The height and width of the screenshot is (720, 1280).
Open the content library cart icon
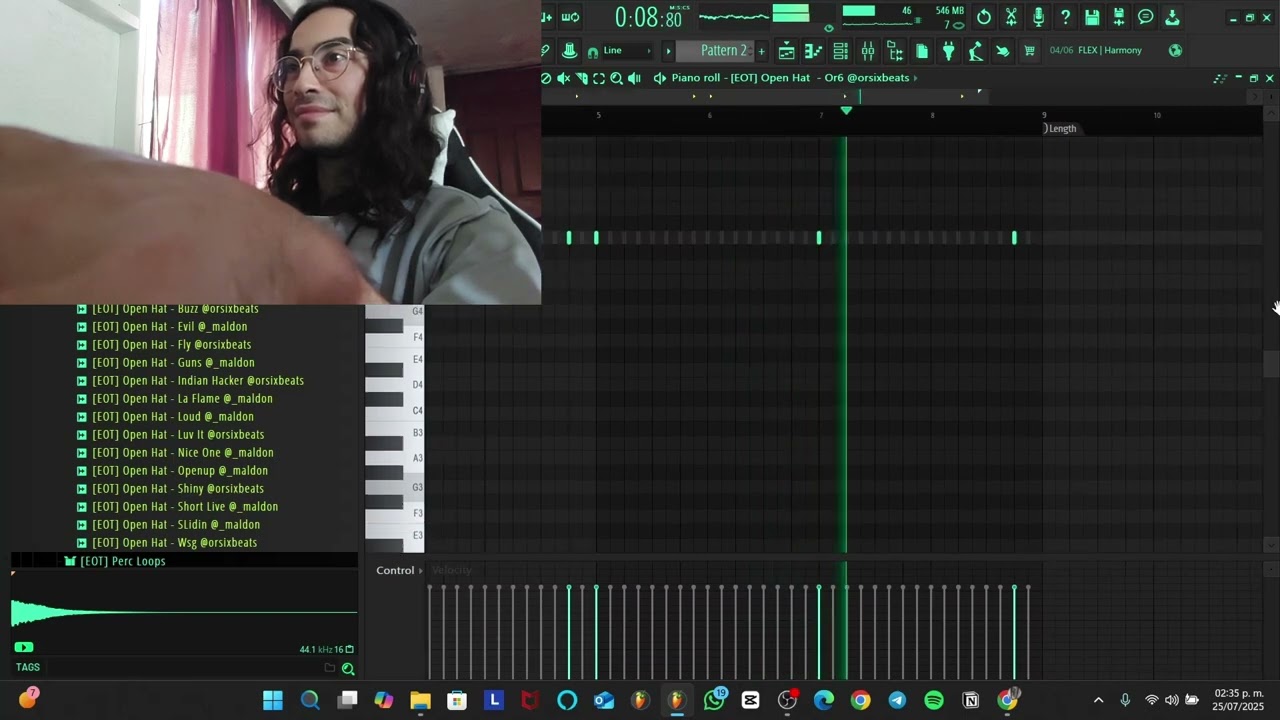point(1029,51)
